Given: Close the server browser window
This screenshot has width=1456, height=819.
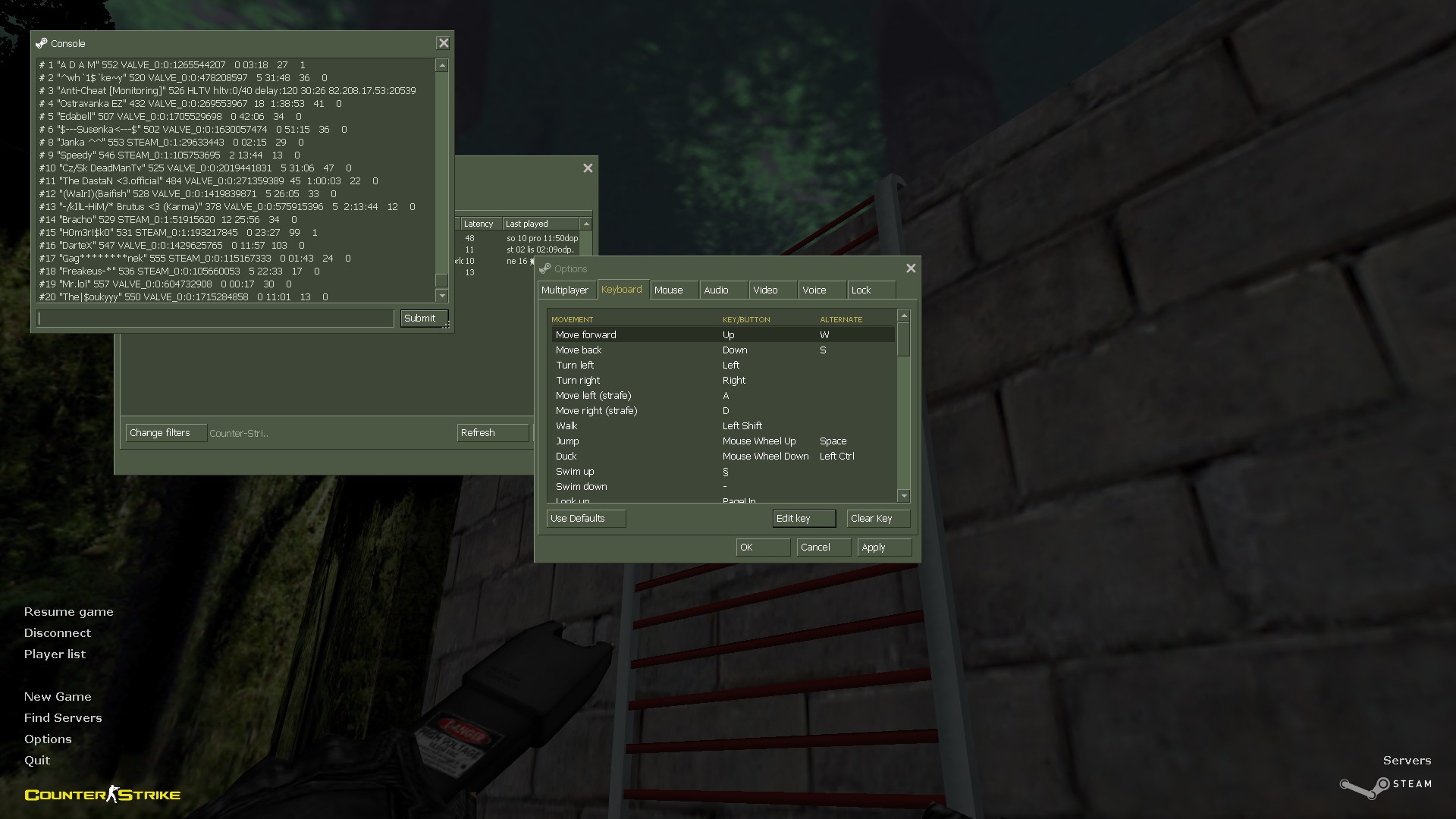Looking at the screenshot, I should (x=588, y=168).
